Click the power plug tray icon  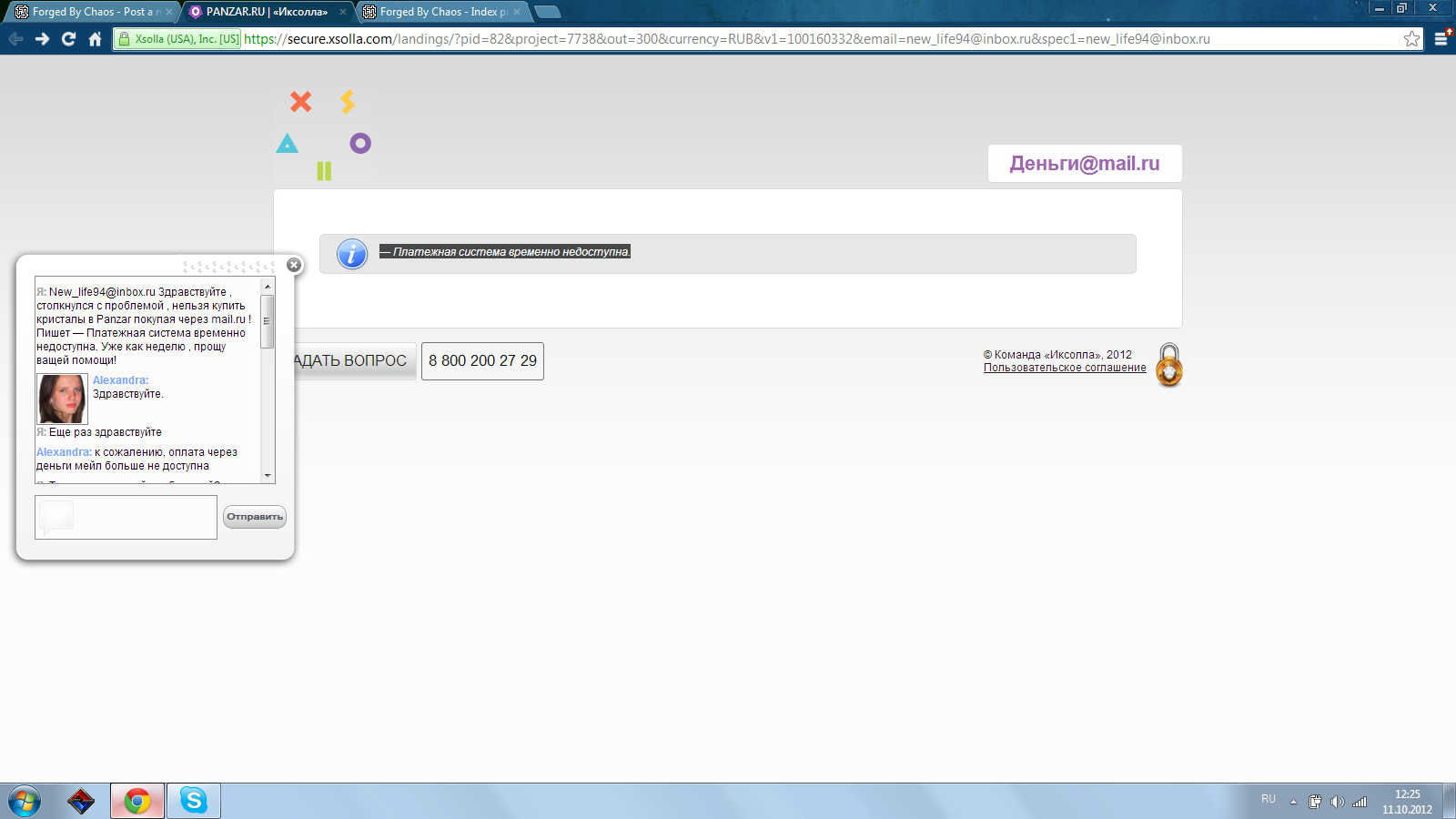click(1315, 802)
